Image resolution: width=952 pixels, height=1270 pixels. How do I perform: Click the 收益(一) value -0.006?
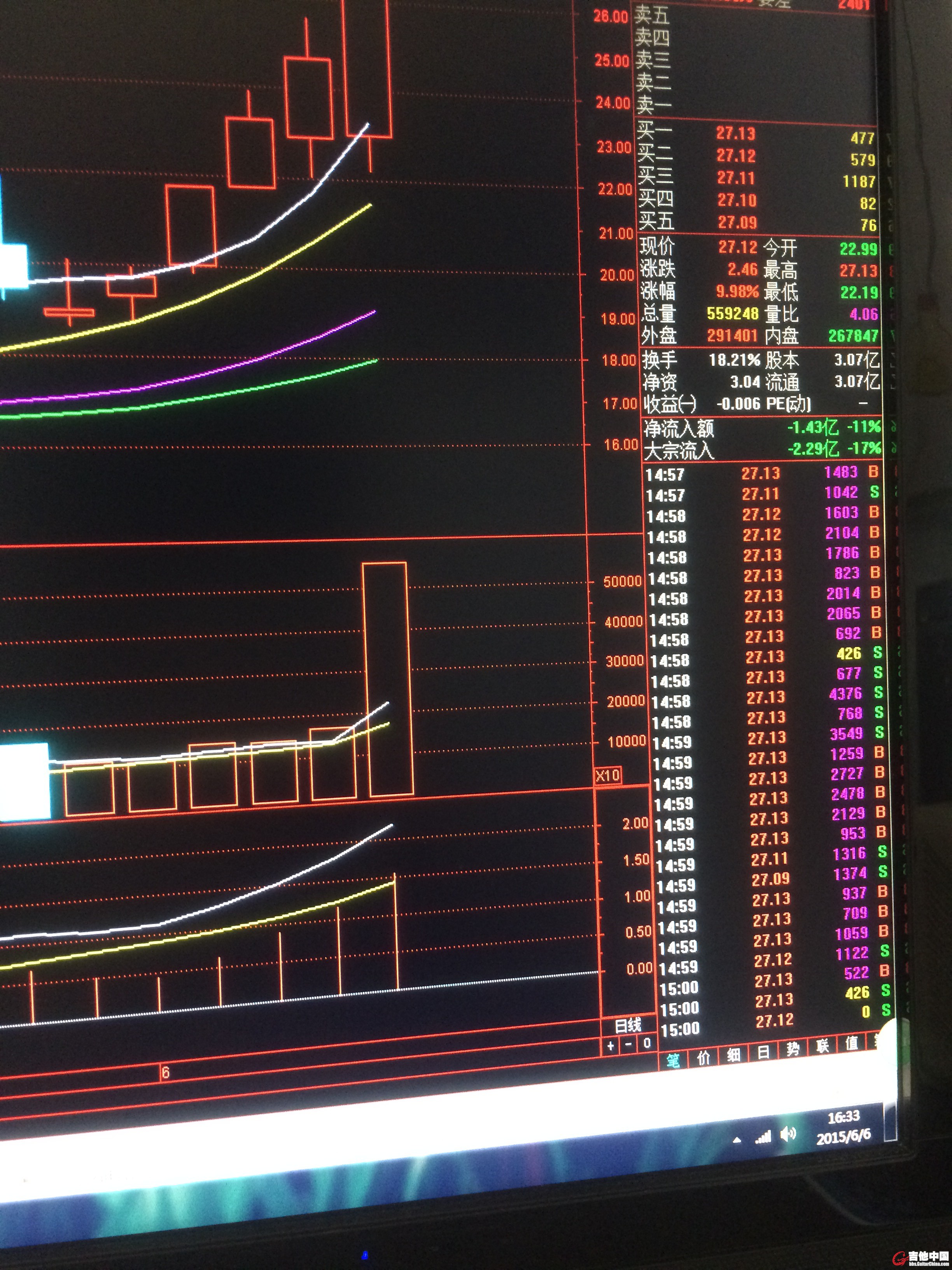click(x=739, y=404)
